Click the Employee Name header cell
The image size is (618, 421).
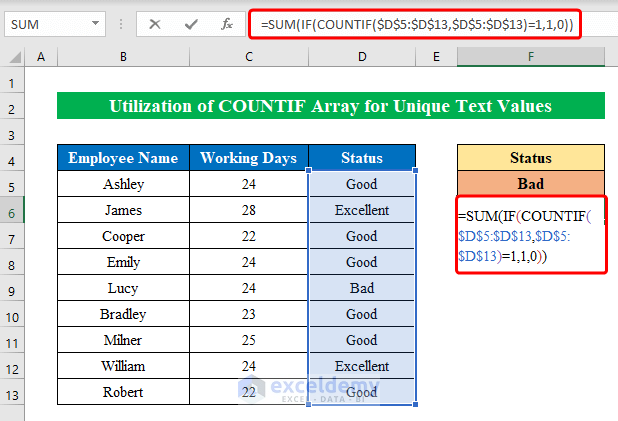[122, 158]
